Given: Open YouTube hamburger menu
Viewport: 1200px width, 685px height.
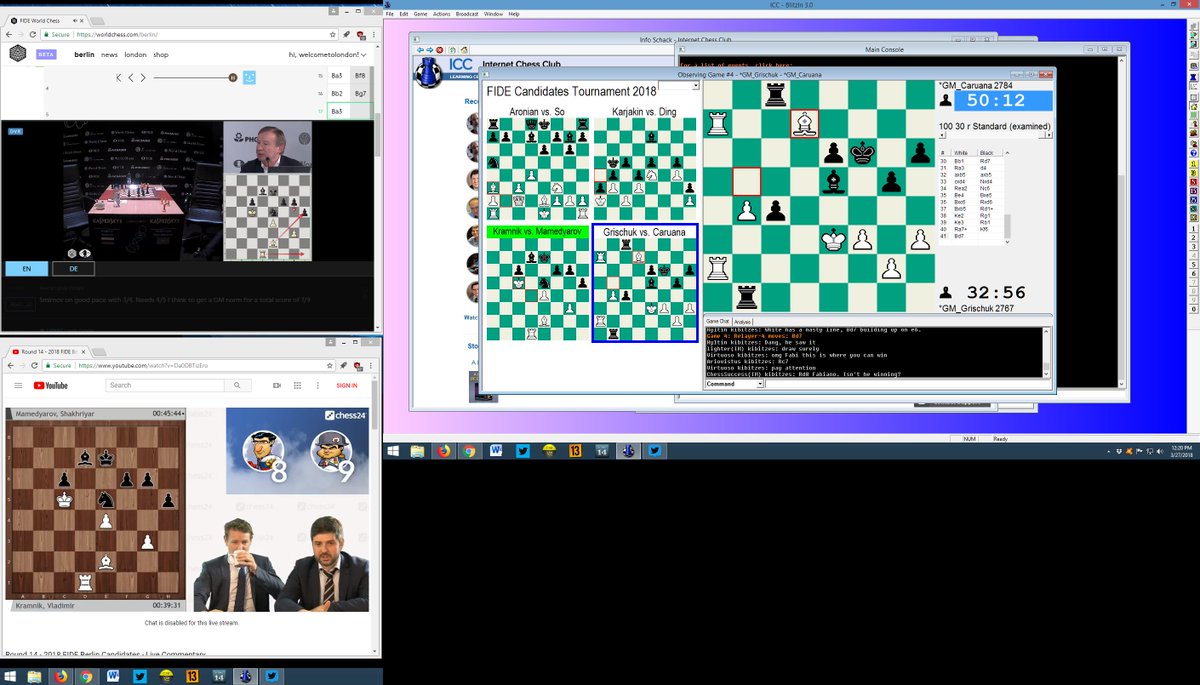Looking at the screenshot, I should 17,385.
